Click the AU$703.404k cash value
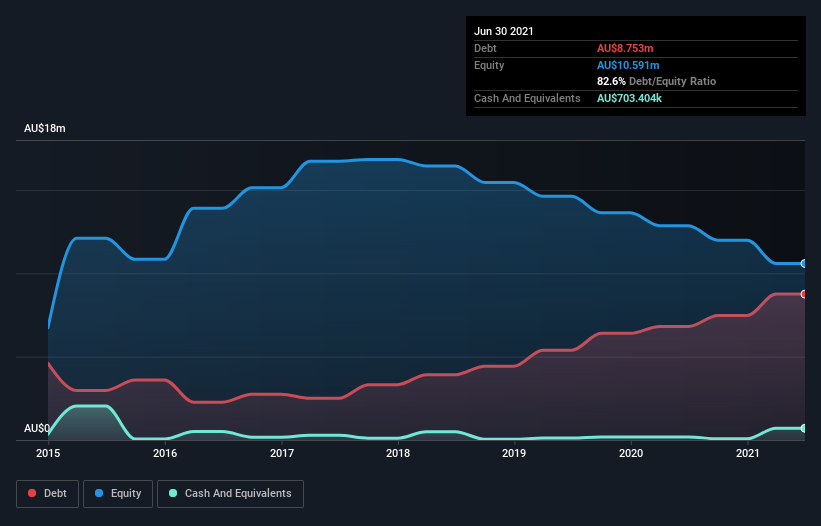821x526 pixels. point(629,98)
